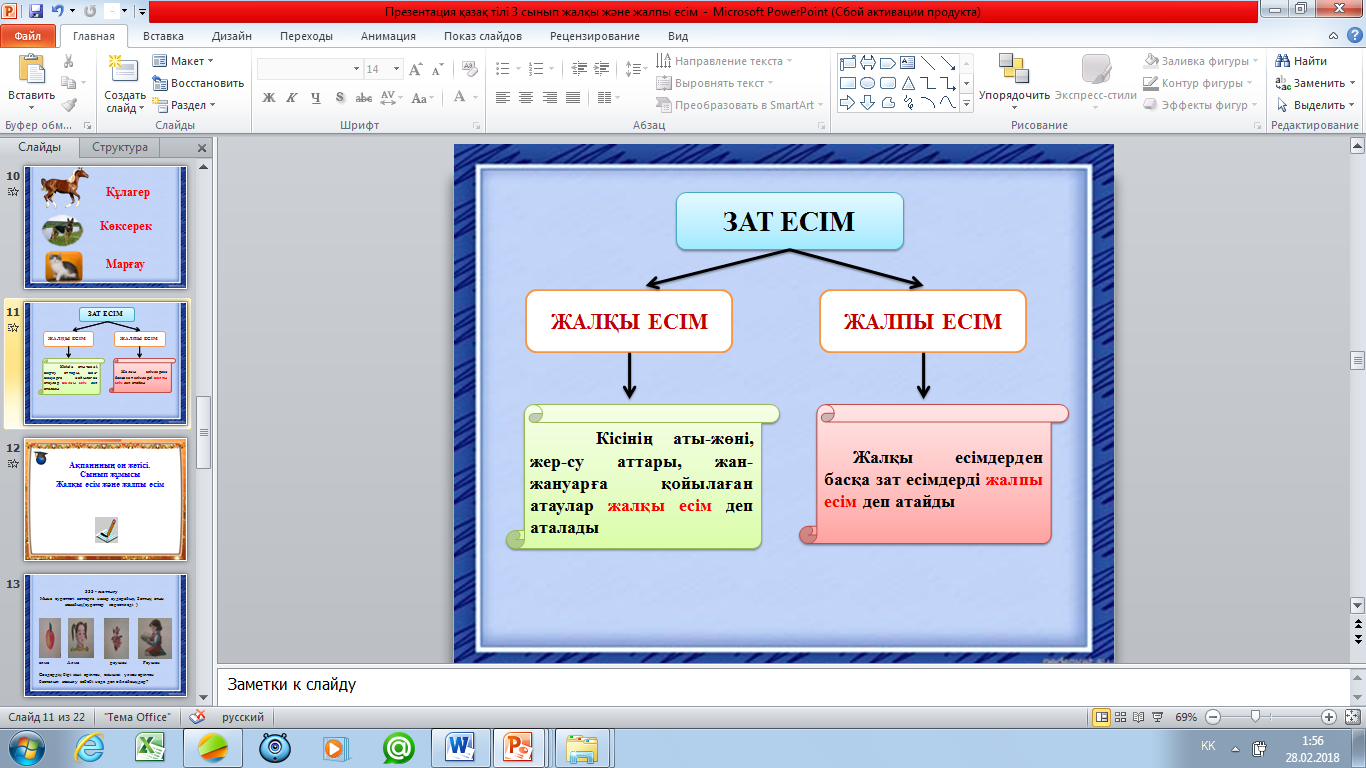Viewport: 1366px width, 768px height.
Task: Toggle underline formatting (Ч)
Action: coord(316,97)
